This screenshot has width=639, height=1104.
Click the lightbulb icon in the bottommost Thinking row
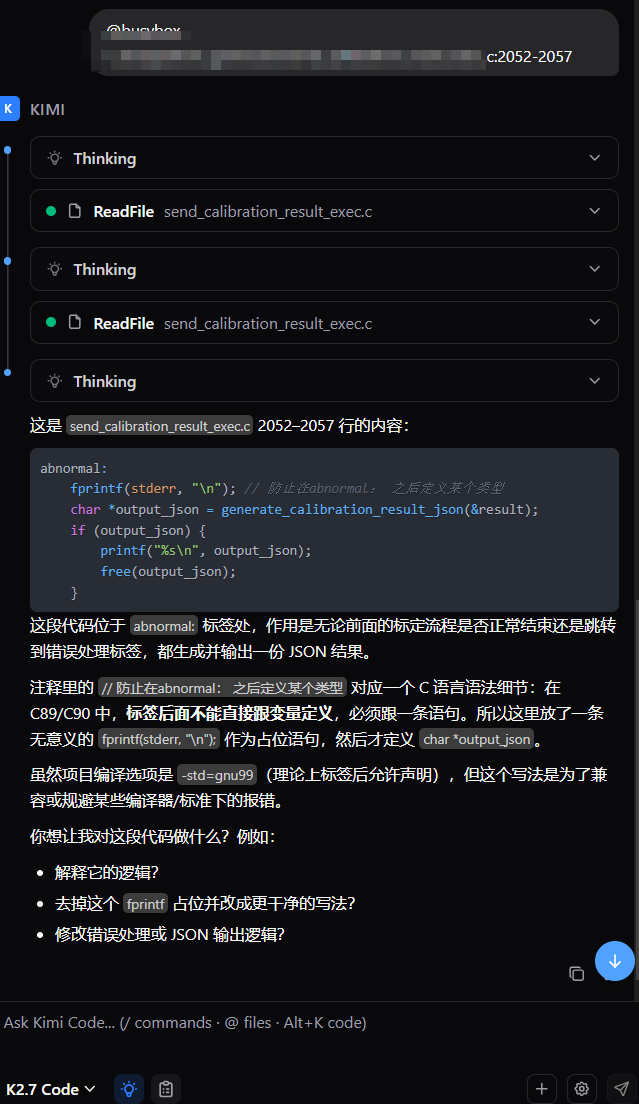click(55, 381)
